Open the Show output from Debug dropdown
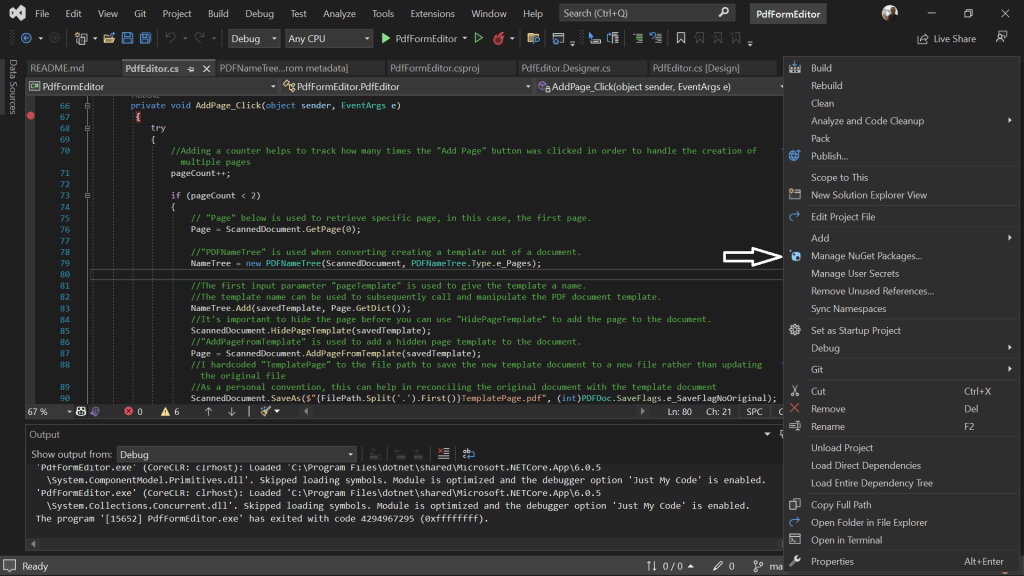 (x=236, y=455)
